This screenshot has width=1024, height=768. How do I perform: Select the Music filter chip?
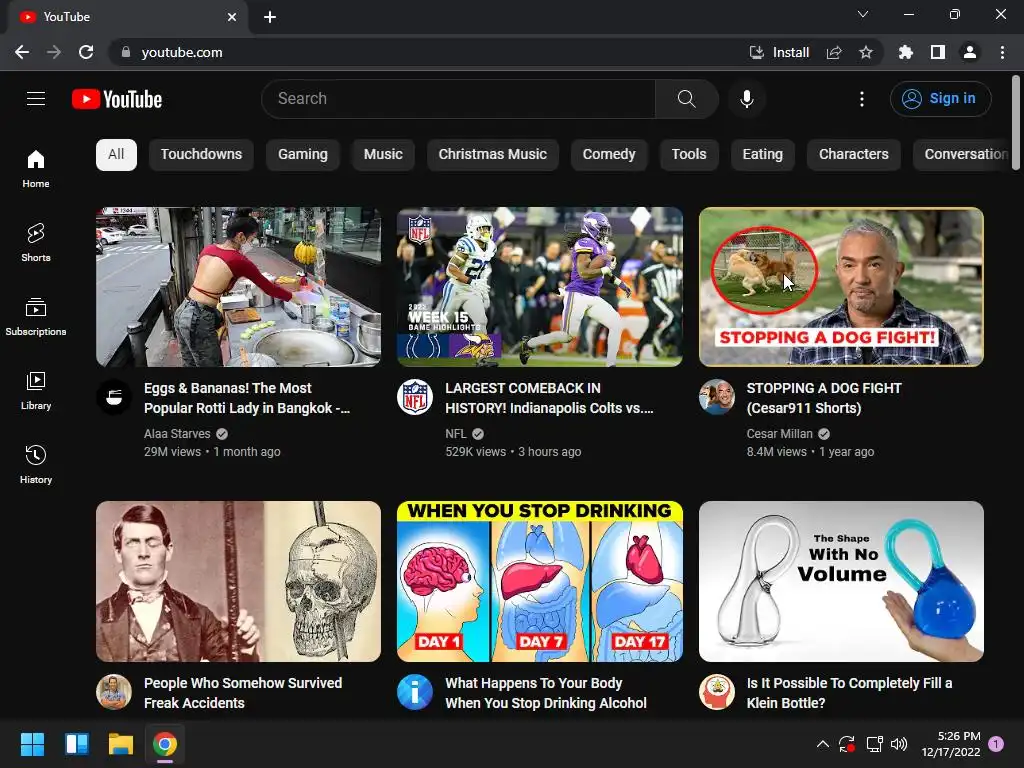pyautogui.click(x=383, y=155)
